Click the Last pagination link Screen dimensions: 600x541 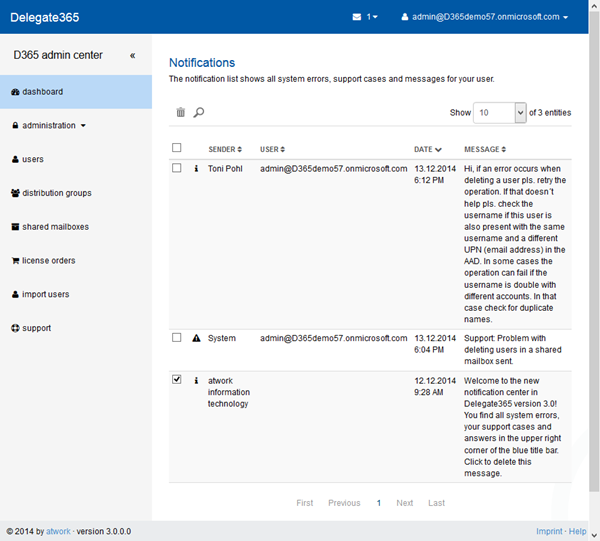coord(436,503)
